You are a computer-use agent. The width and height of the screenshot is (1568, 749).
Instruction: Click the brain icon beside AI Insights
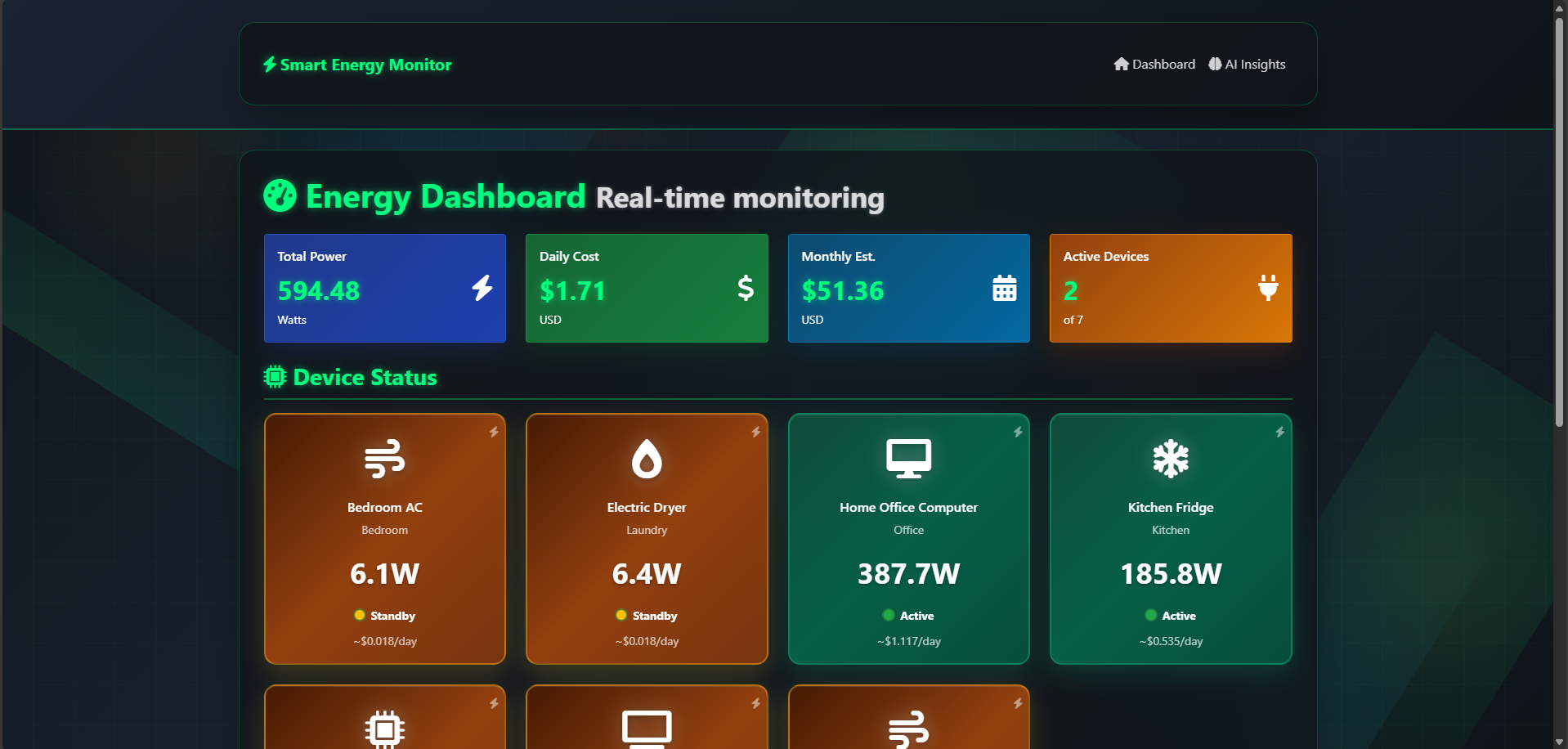1215,64
